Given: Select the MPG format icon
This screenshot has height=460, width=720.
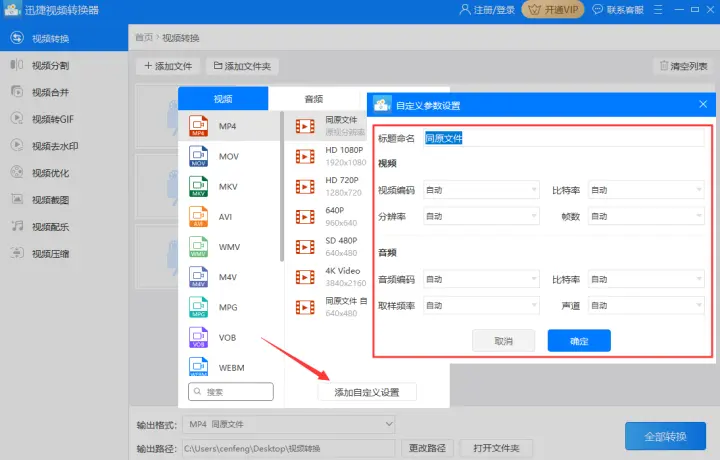Looking at the screenshot, I should [x=198, y=308].
